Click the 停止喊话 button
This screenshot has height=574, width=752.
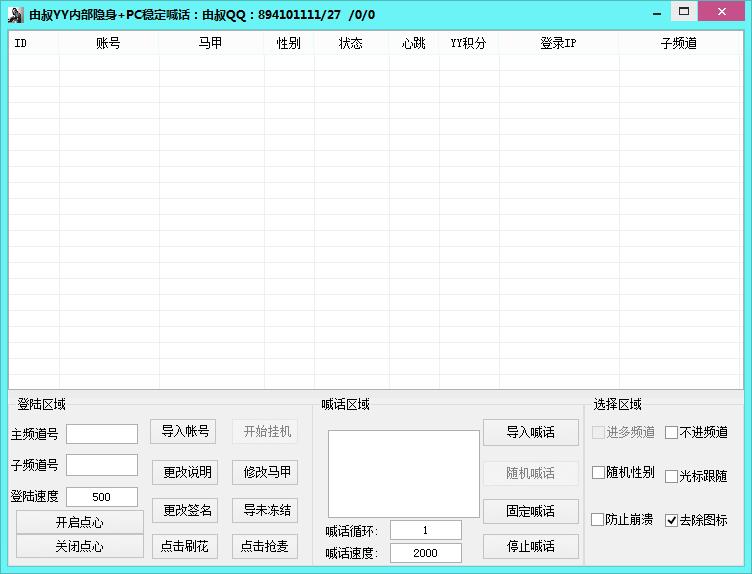(x=531, y=547)
